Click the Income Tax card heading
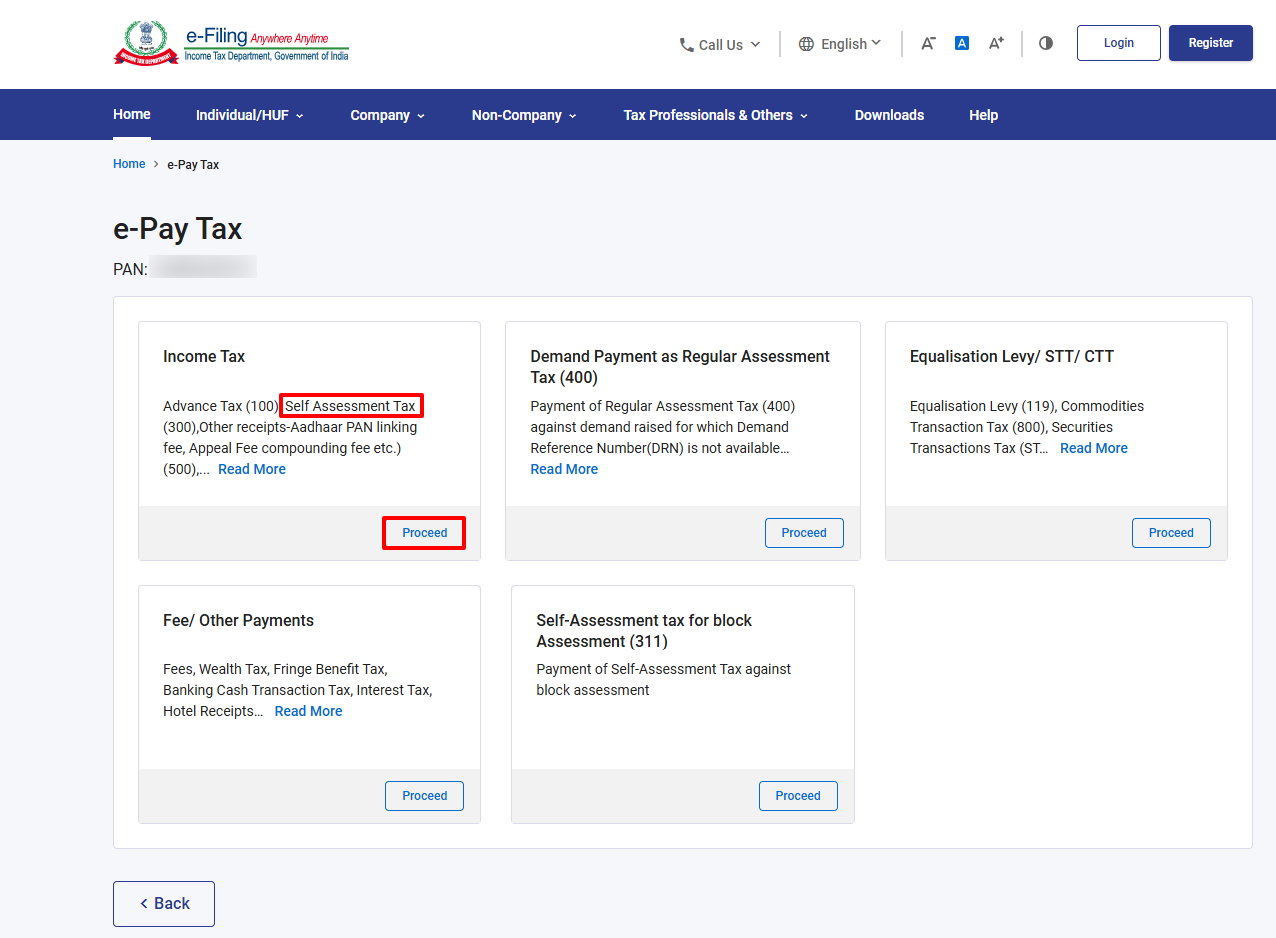Image resolution: width=1276 pixels, height=938 pixels. [204, 356]
